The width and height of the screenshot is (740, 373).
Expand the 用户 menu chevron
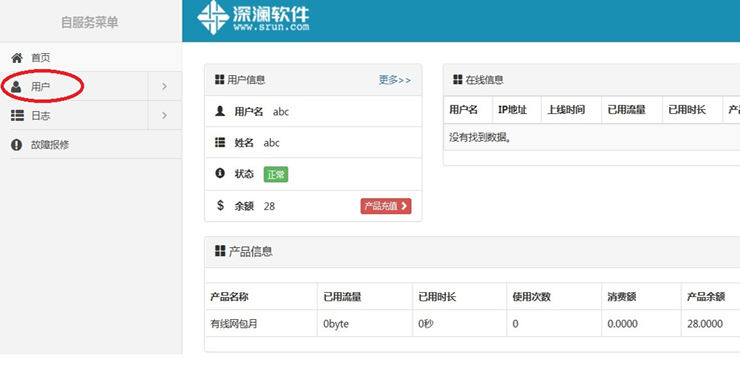pos(164,86)
